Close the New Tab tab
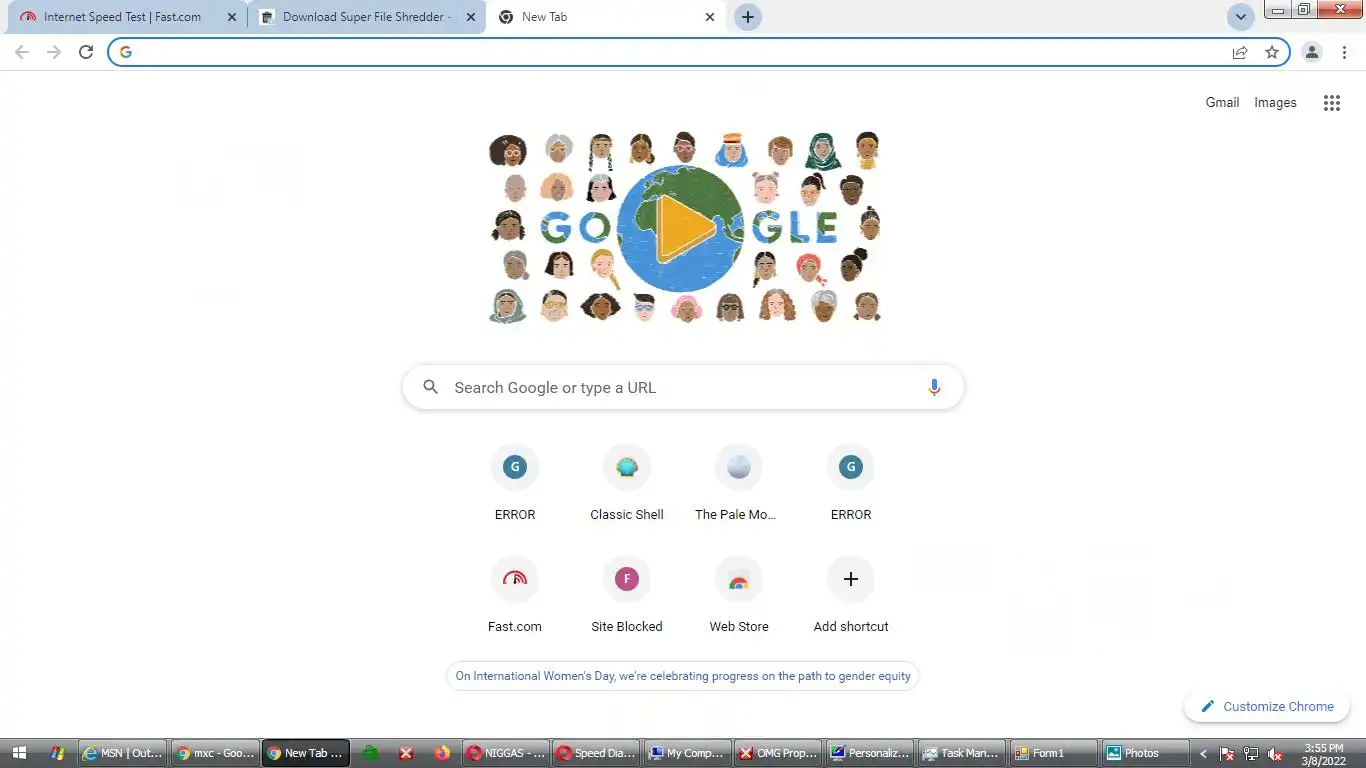This screenshot has width=1366, height=768. (710, 17)
